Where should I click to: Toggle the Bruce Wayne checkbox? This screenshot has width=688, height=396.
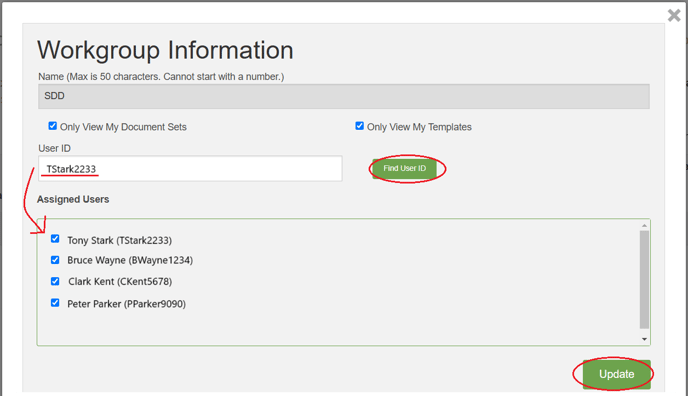coord(55,260)
